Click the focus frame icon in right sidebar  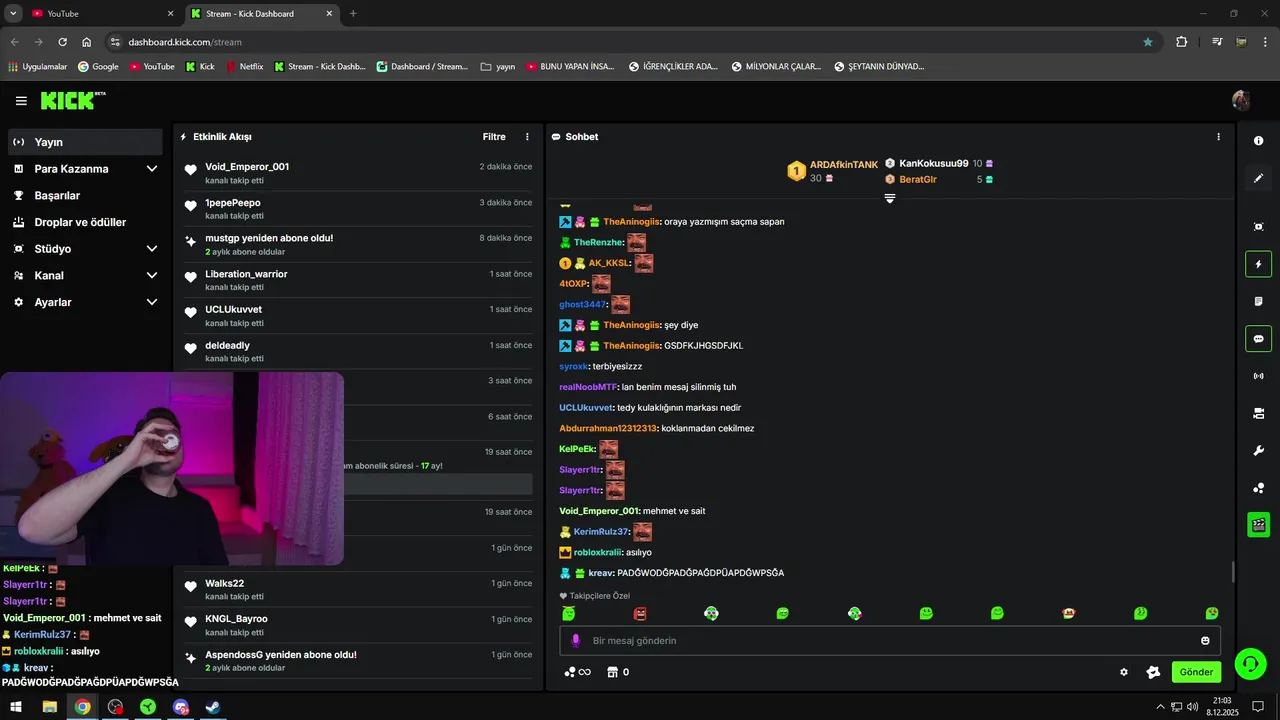pos(1258,227)
